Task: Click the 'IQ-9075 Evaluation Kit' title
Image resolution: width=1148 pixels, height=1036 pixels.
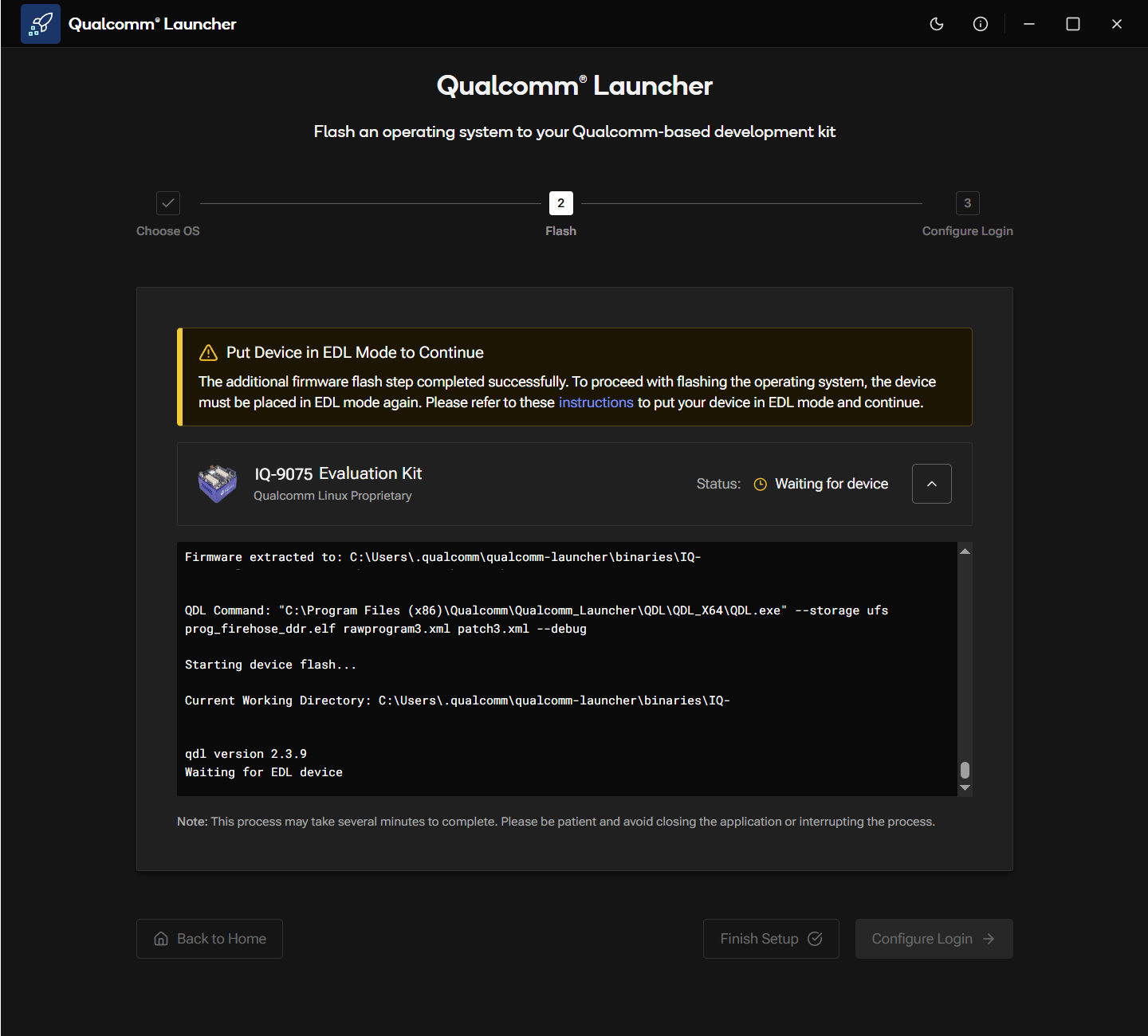Action: (338, 473)
